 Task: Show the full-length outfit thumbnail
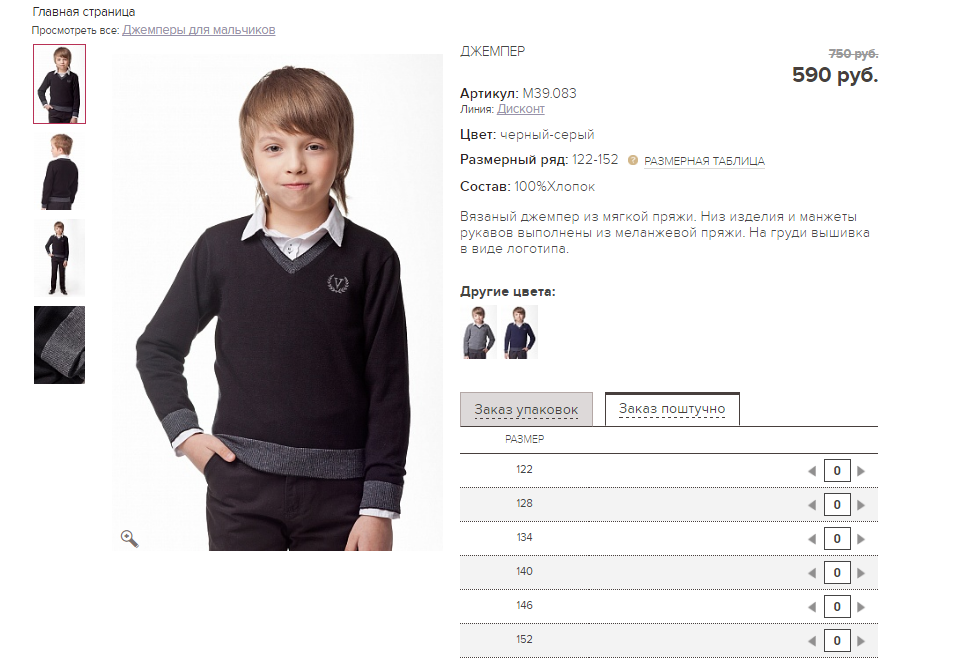[x=59, y=258]
